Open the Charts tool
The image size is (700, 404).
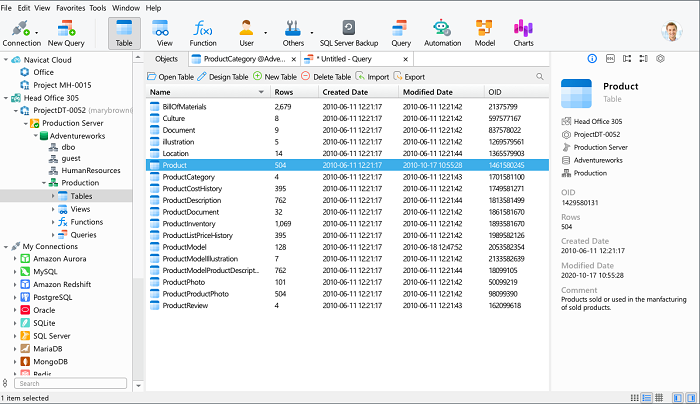coord(523,31)
